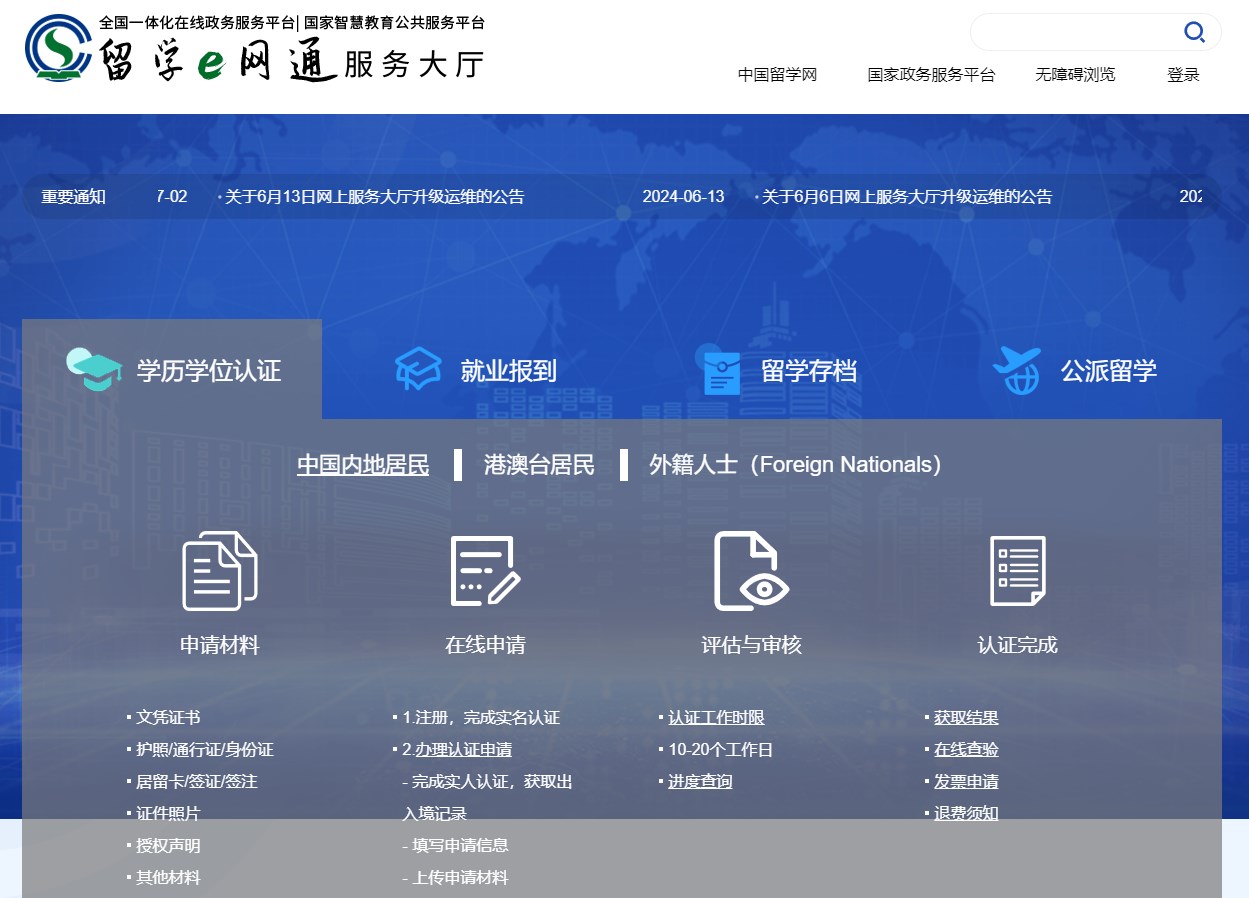The image size is (1249, 898).
Task: Select the 中国内地居民 sub-tab
Action: click(x=363, y=465)
